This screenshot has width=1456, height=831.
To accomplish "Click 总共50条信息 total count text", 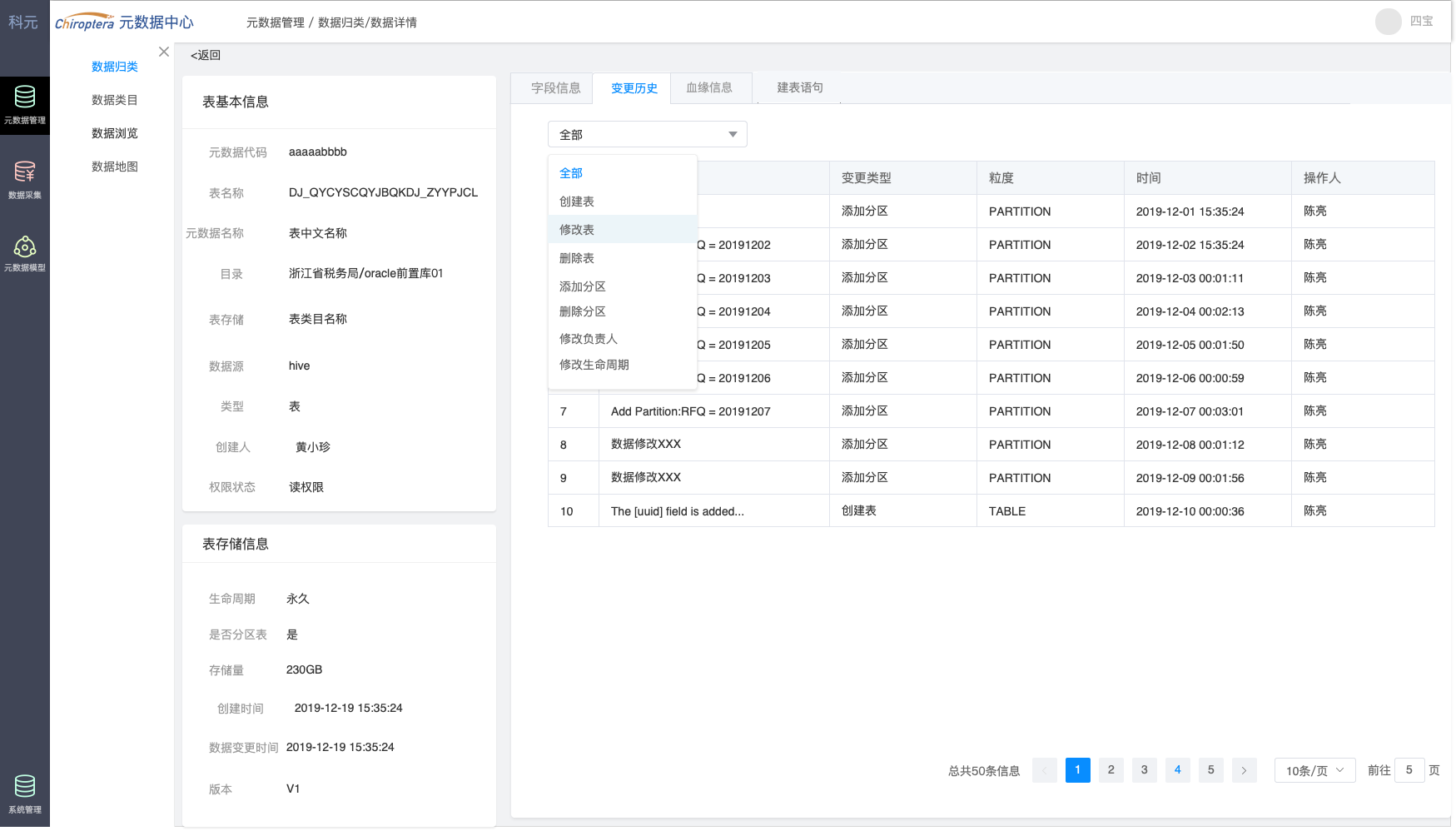I will 984,771.
